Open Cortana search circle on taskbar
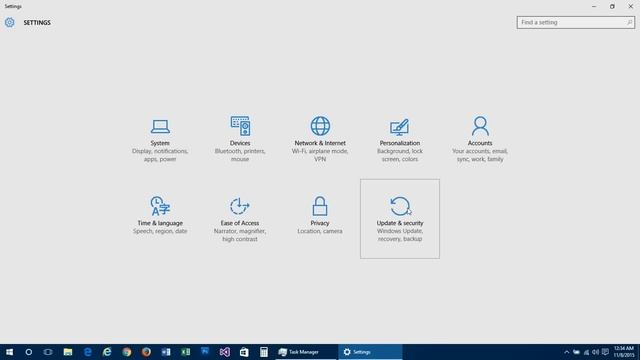Viewport: 640px width, 360px height. 29,352
